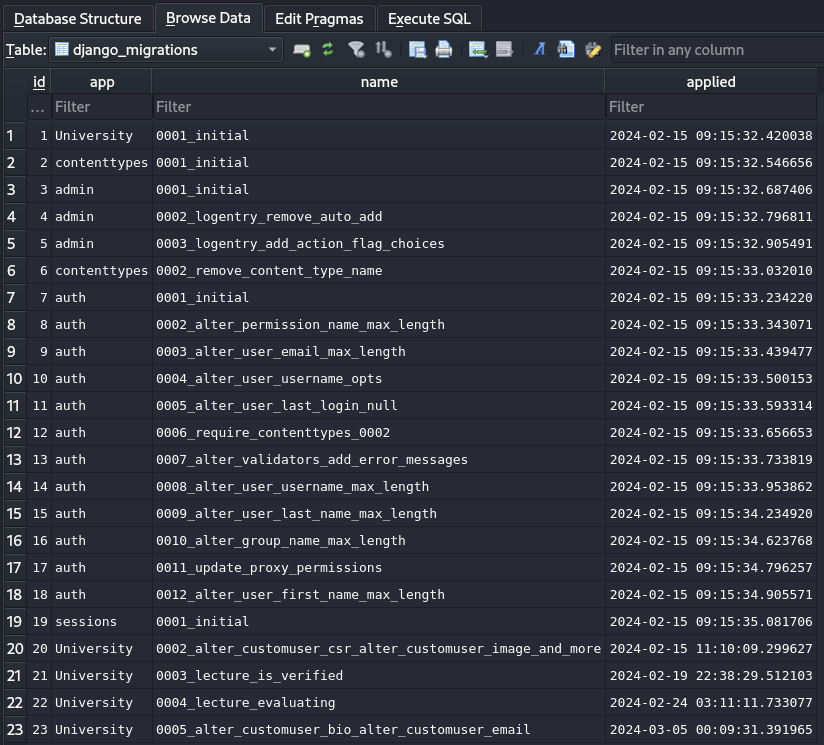Select cell 0003_lecture_is_verified
The height and width of the screenshot is (745, 824).
tap(379, 676)
